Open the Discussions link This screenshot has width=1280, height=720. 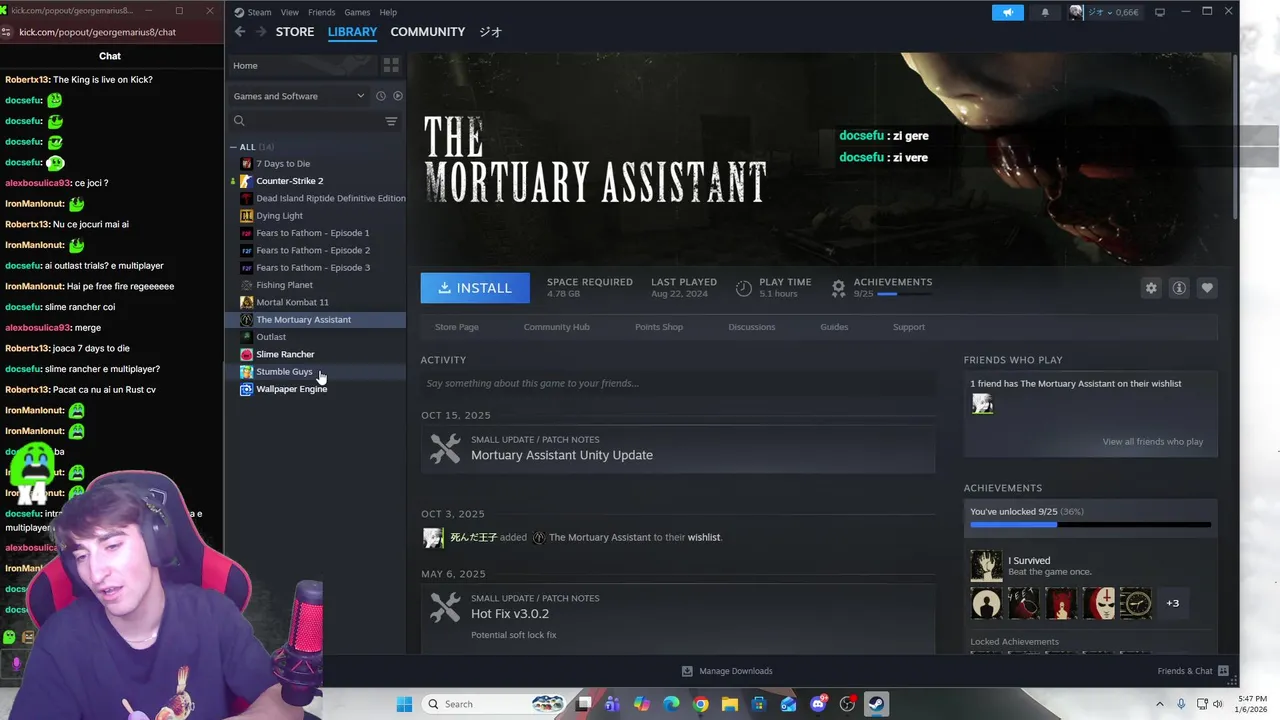[751, 327]
